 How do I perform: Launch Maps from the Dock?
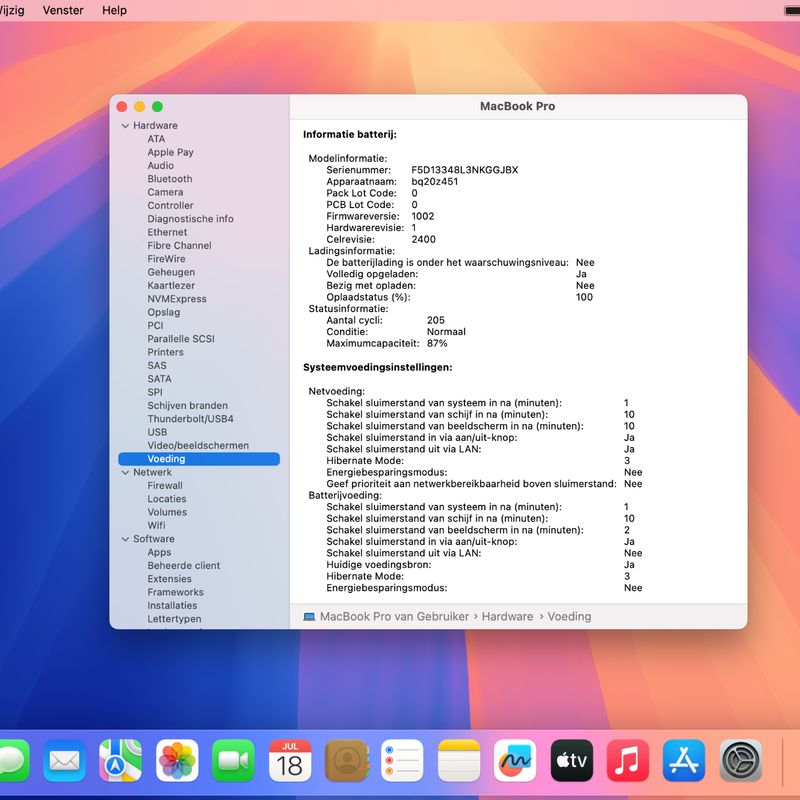(120, 760)
